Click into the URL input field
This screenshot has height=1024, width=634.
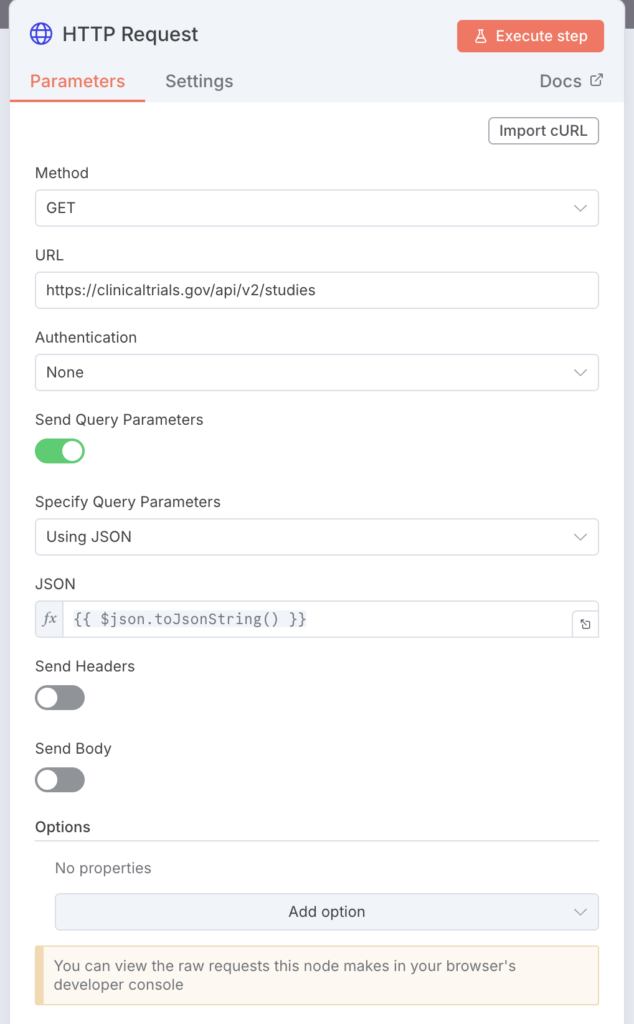click(x=316, y=290)
